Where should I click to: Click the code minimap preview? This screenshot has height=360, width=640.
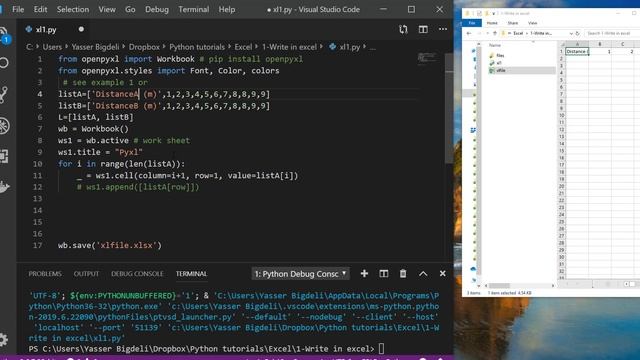coord(427,58)
